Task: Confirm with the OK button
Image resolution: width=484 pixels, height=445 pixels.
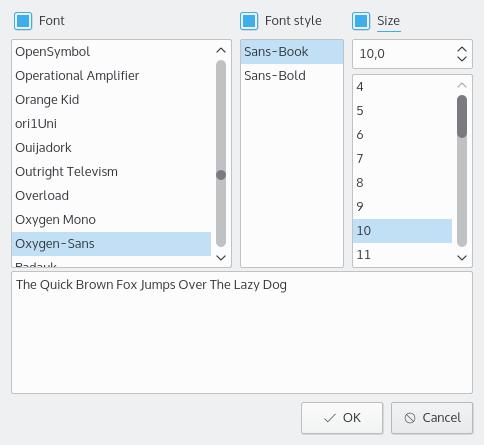Action: click(x=342, y=418)
